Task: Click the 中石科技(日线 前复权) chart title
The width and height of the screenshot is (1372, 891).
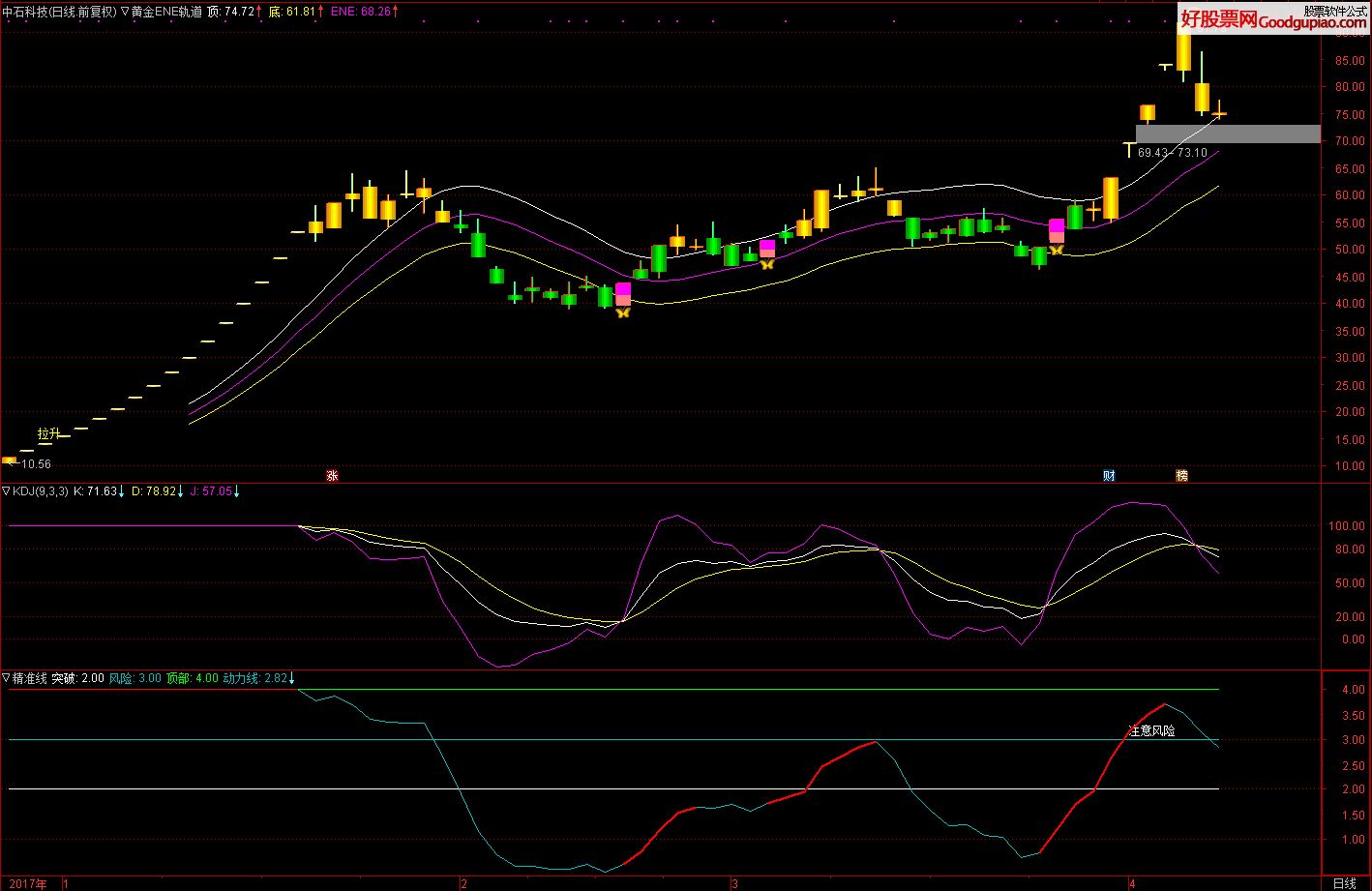Action: tap(60, 12)
